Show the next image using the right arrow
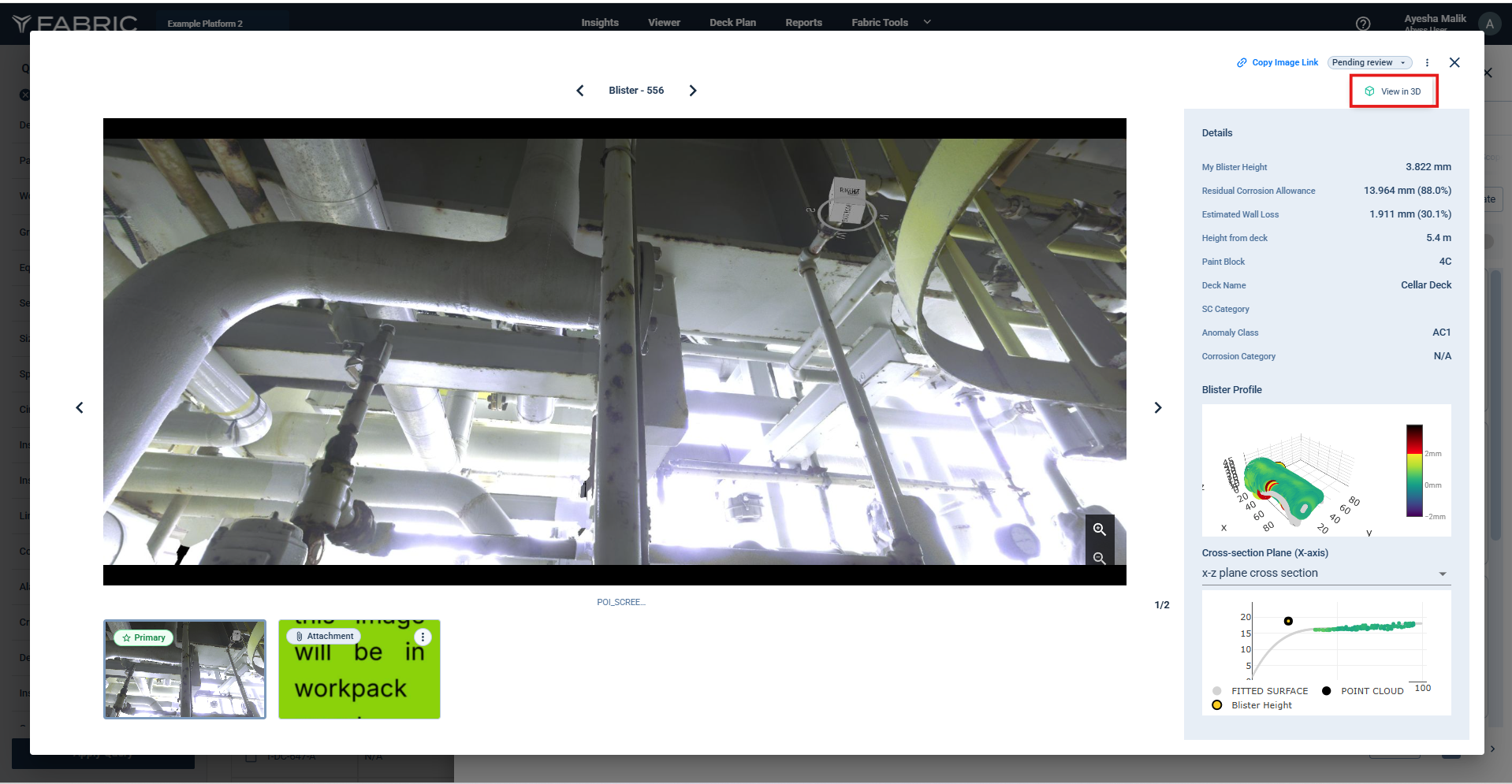Image resolution: width=1512 pixels, height=784 pixels. click(1157, 407)
